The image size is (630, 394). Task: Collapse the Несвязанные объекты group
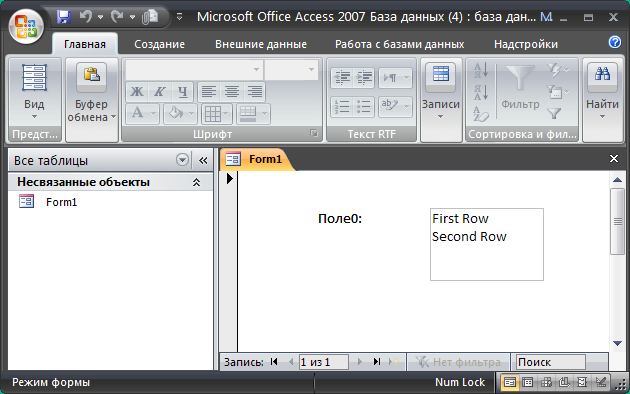196,182
